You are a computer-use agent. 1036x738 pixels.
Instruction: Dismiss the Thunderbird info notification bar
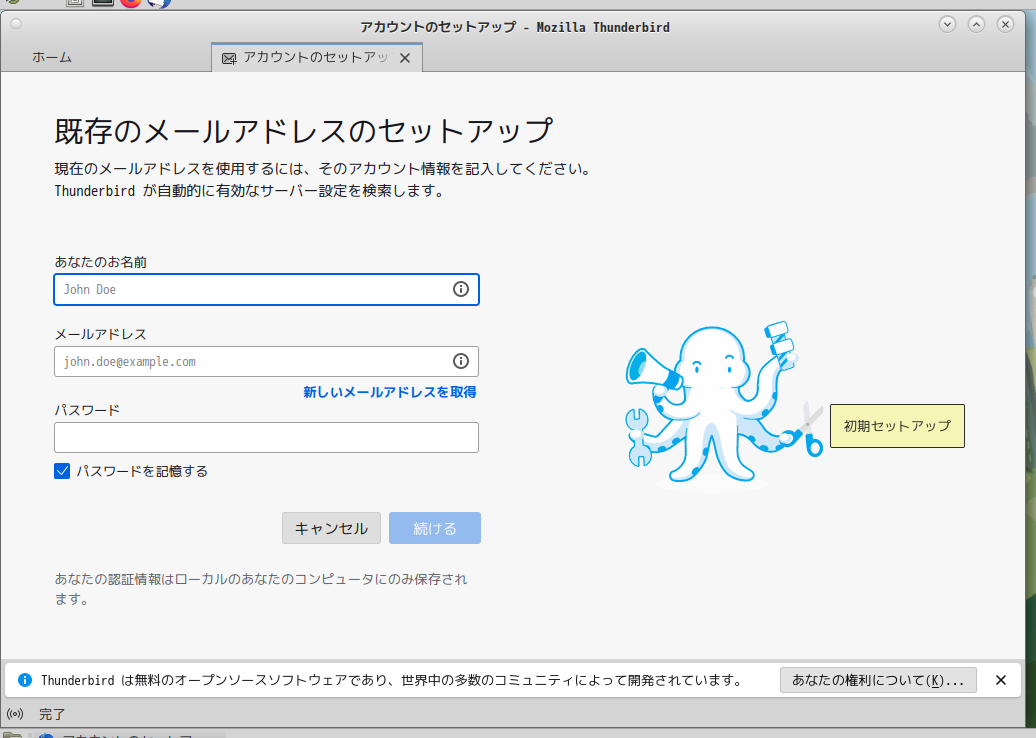[x=1001, y=680]
